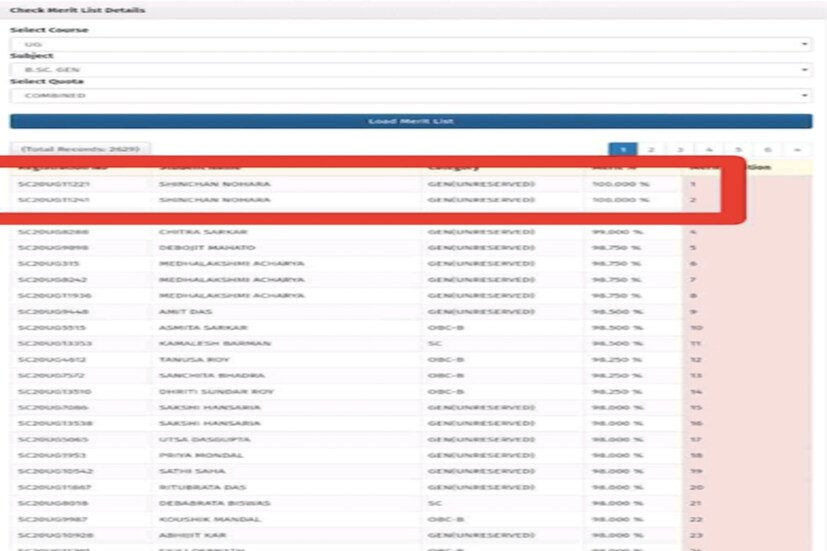This screenshot has width=827, height=551.
Task: Click the next page arrow in pagination
Action: tap(796, 149)
